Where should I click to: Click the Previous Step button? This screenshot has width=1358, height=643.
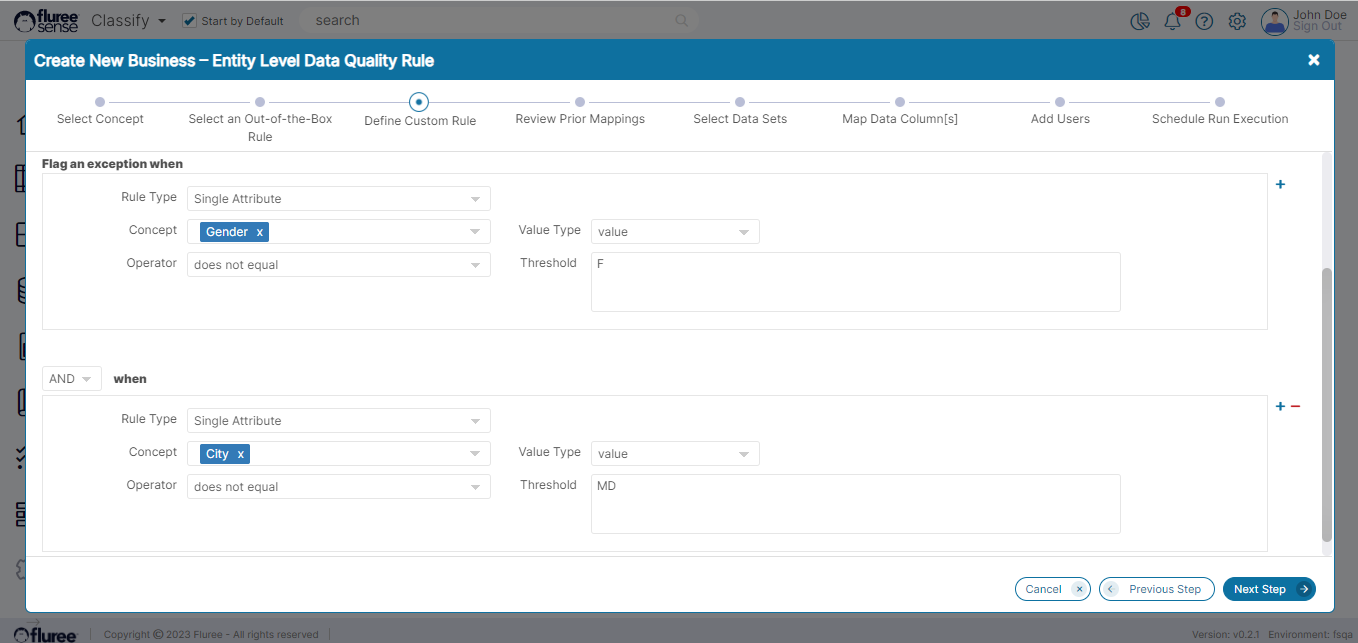point(1156,589)
